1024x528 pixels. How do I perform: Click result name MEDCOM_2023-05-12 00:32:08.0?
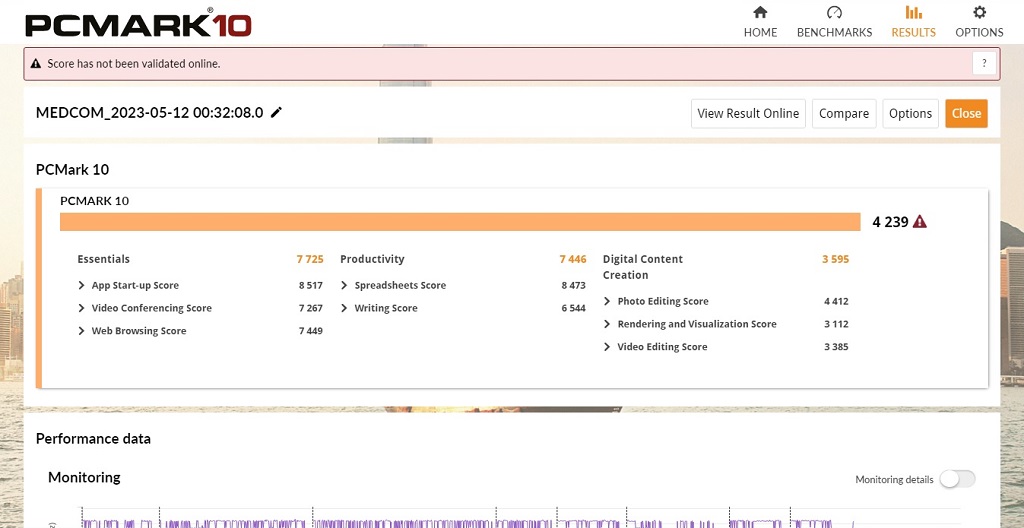click(150, 112)
